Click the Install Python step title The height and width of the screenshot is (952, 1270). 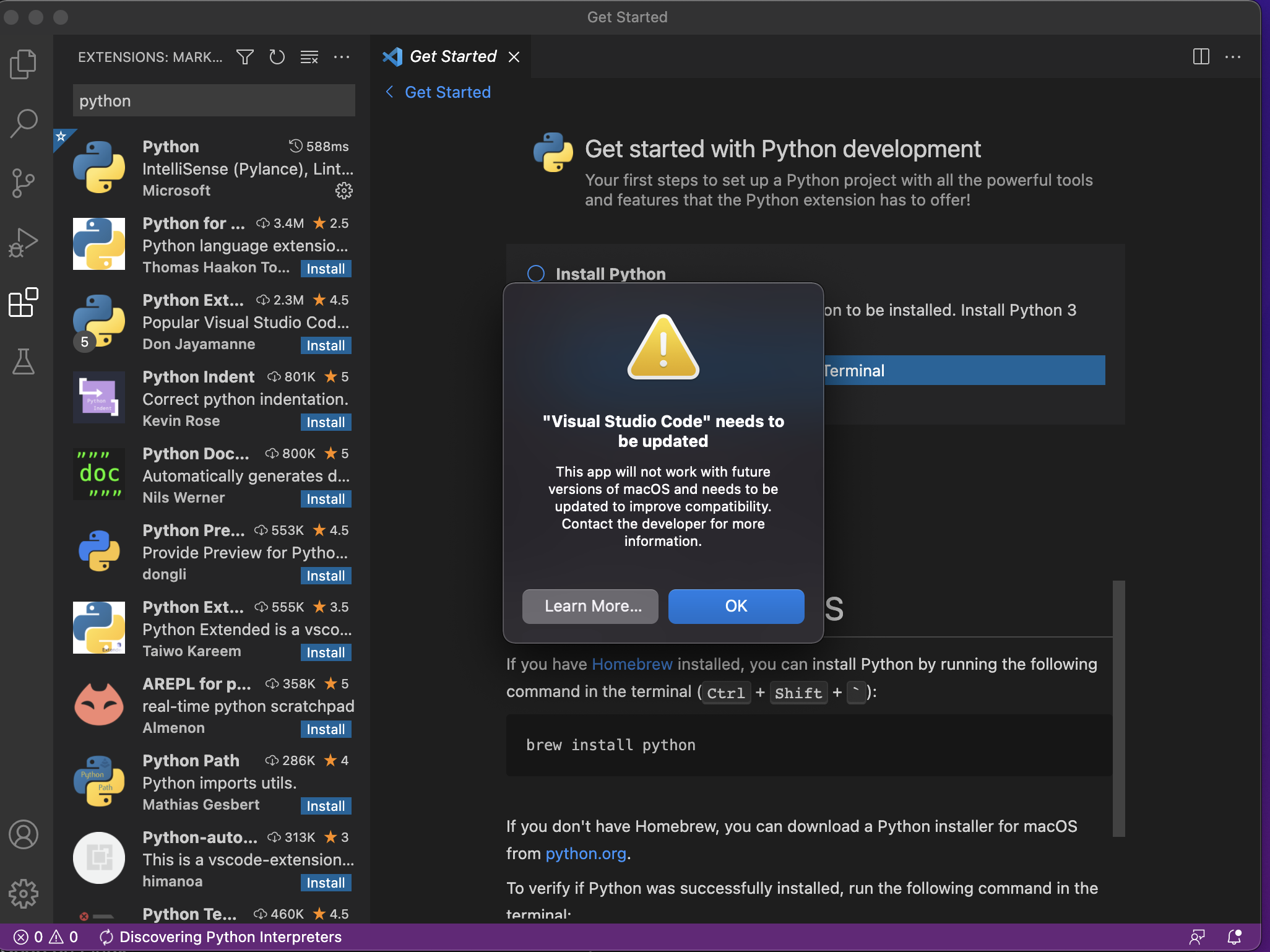pos(611,274)
